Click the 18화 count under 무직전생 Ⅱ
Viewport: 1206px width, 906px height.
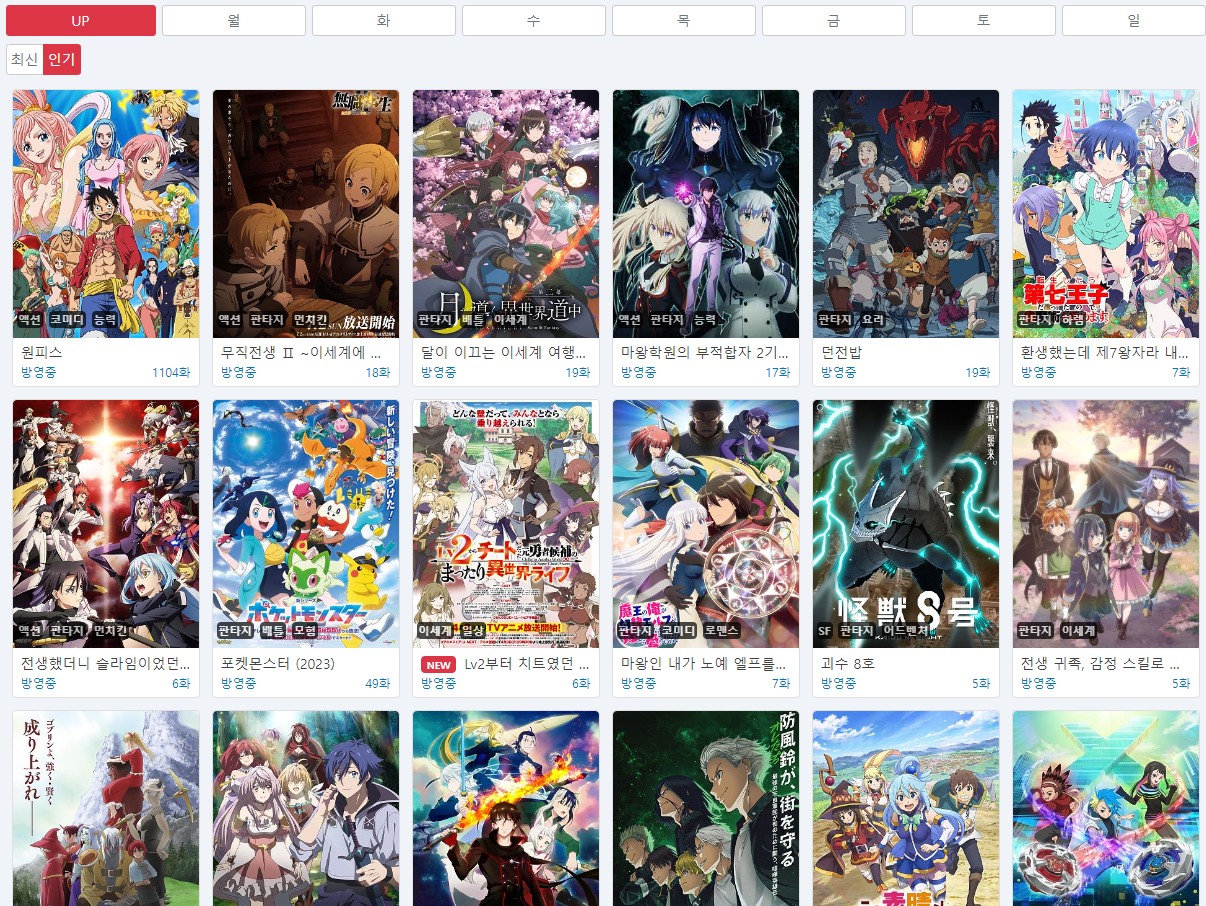[x=378, y=372]
